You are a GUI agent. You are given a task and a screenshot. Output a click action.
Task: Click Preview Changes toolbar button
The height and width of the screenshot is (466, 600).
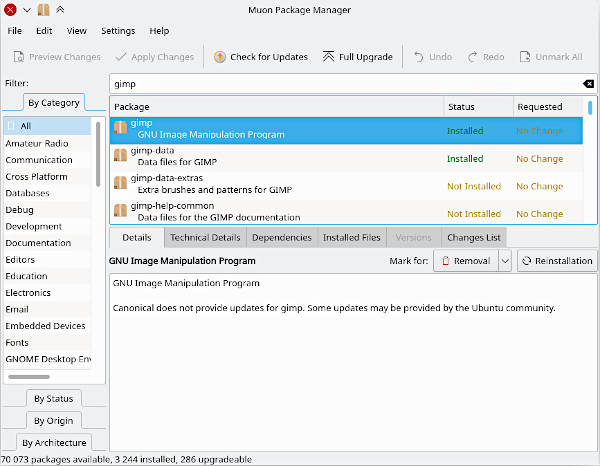[x=57, y=57]
